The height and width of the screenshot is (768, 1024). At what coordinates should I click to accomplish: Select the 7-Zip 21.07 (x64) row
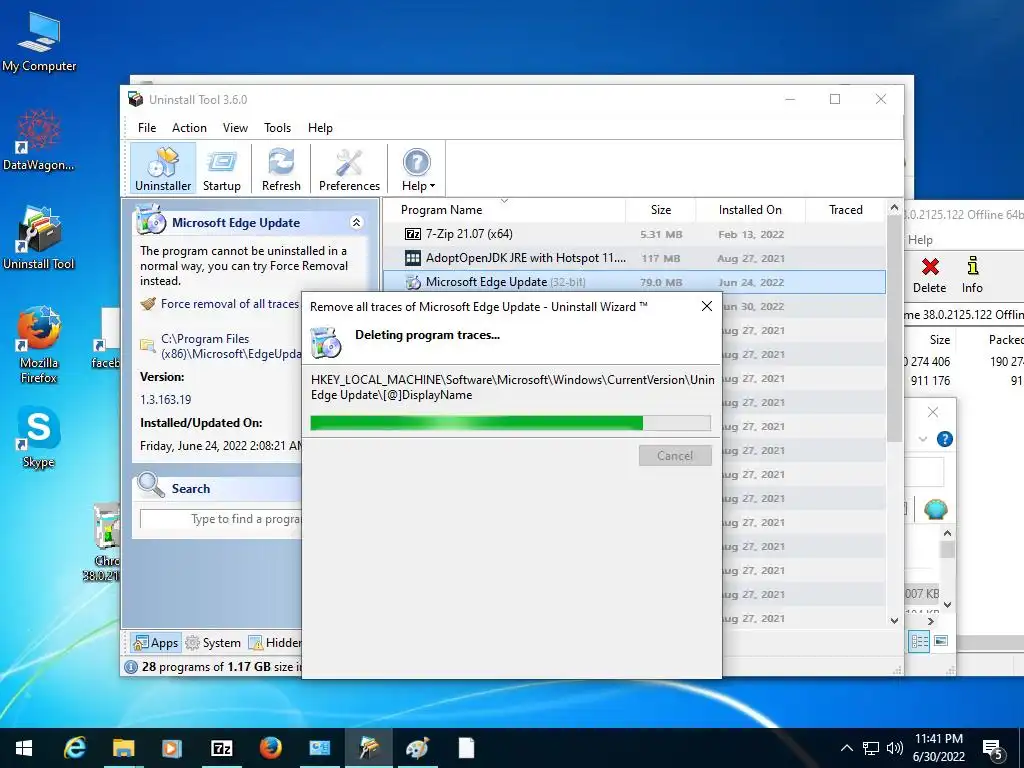[x=634, y=234]
